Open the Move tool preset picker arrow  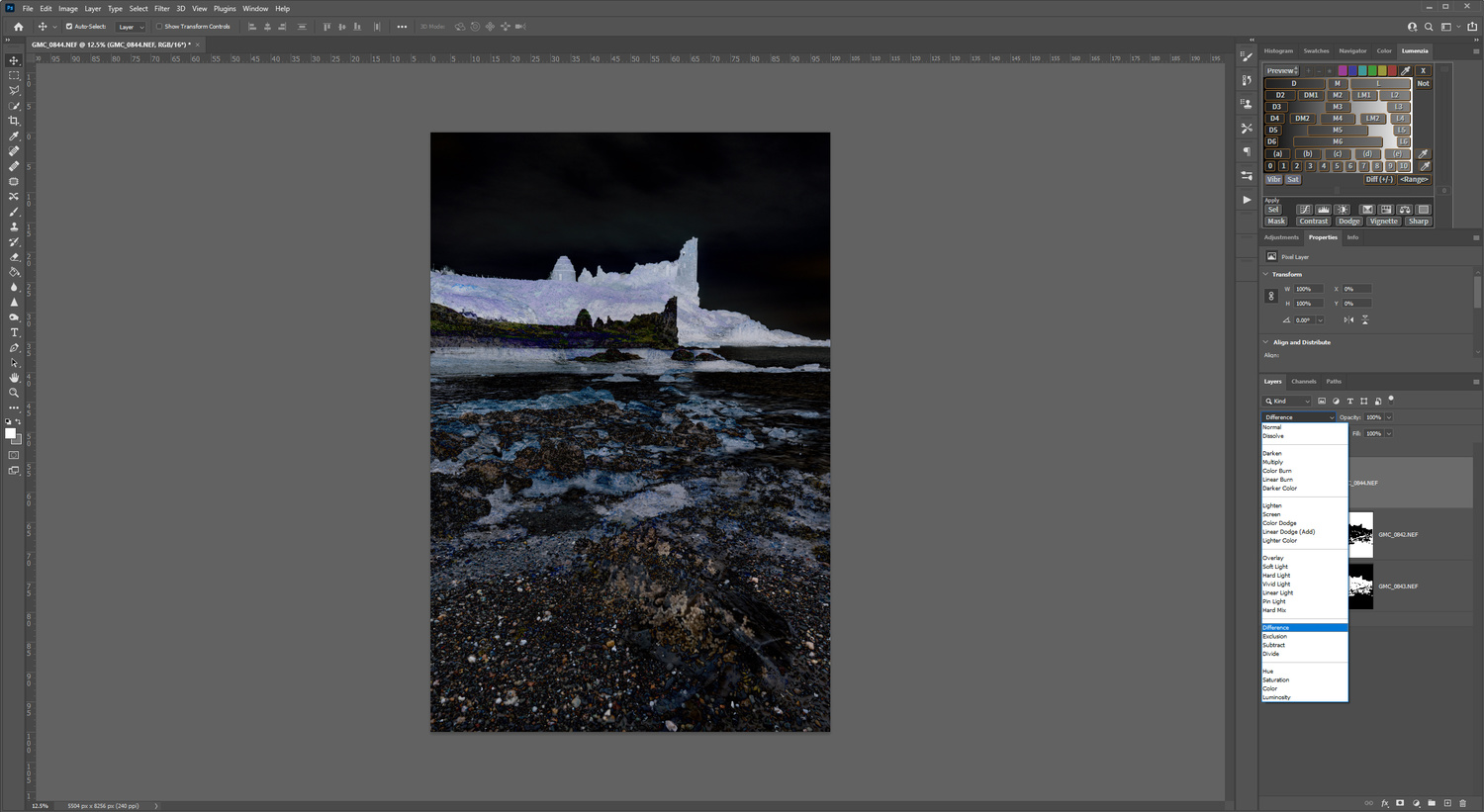[x=54, y=27]
